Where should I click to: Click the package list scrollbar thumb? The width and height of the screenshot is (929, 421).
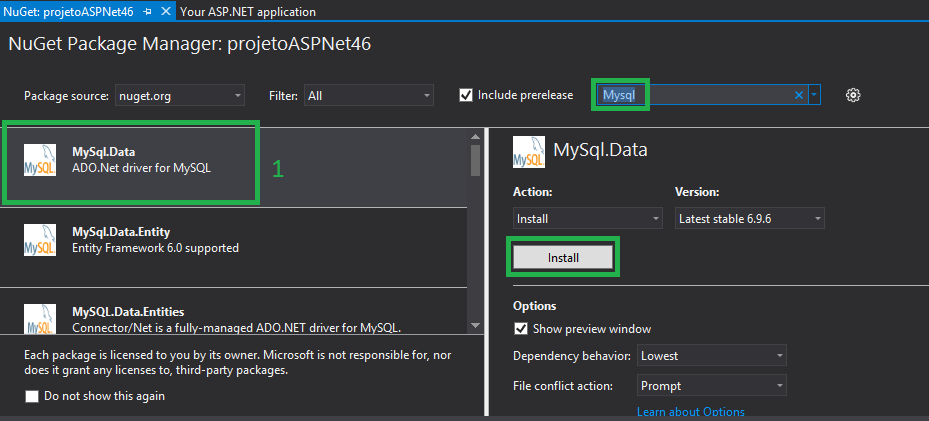click(x=475, y=160)
